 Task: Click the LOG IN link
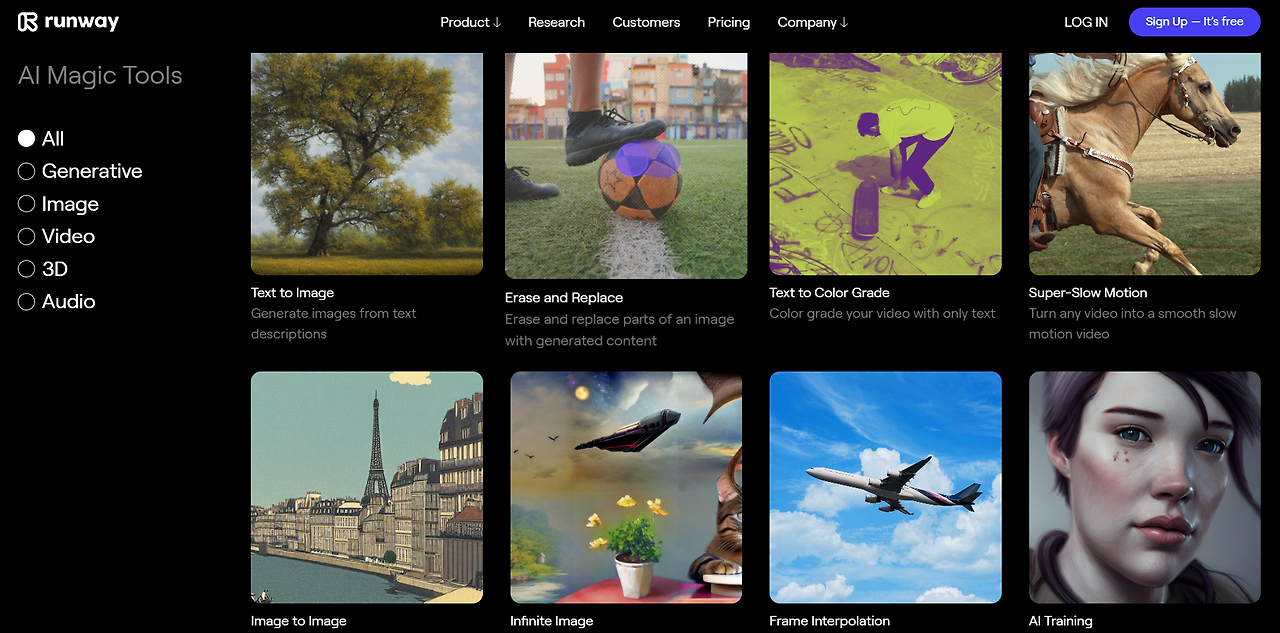(x=1086, y=22)
